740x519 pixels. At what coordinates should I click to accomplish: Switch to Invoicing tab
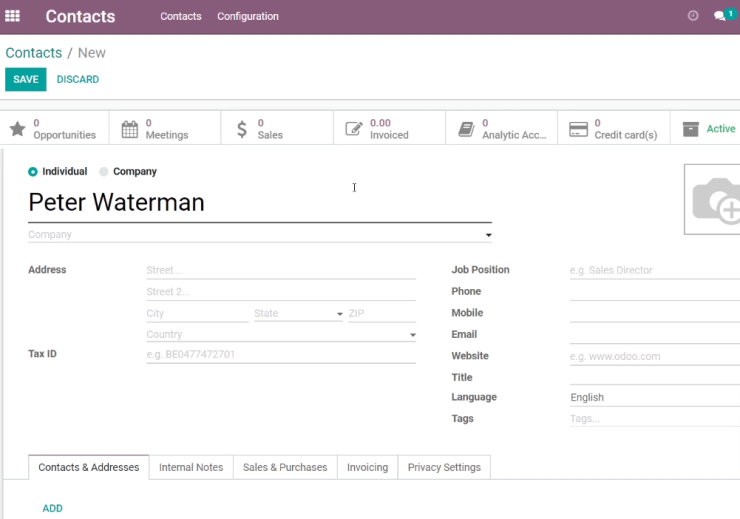[368, 467]
